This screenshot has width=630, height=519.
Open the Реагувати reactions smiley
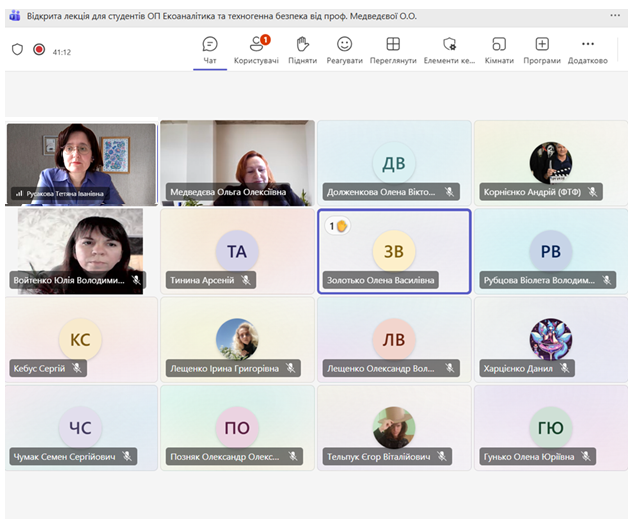(x=344, y=50)
